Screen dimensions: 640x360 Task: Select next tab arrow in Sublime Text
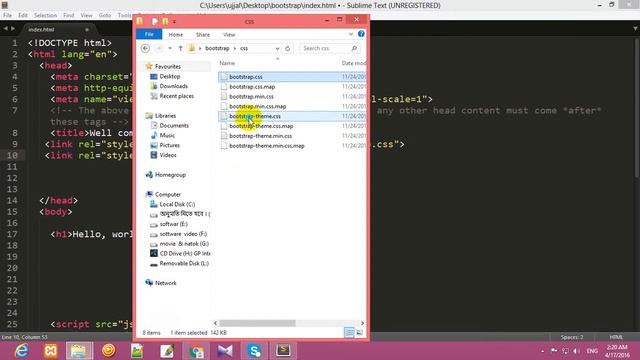(13, 29)
